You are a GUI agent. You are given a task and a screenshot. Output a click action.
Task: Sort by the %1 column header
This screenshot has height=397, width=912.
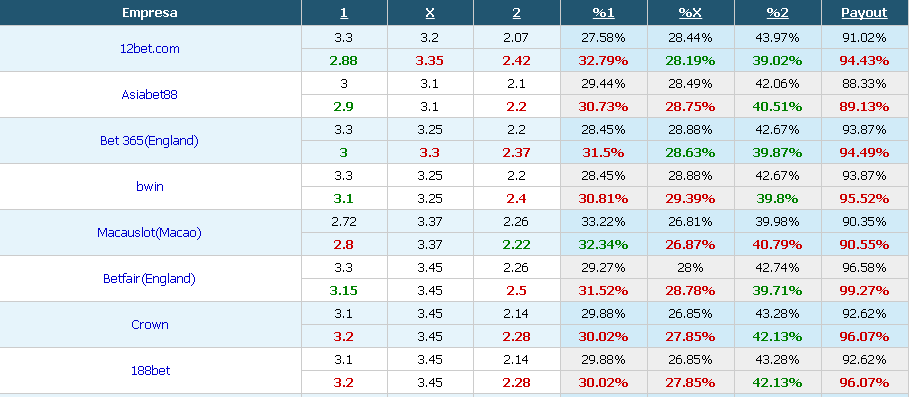point(603,13)
